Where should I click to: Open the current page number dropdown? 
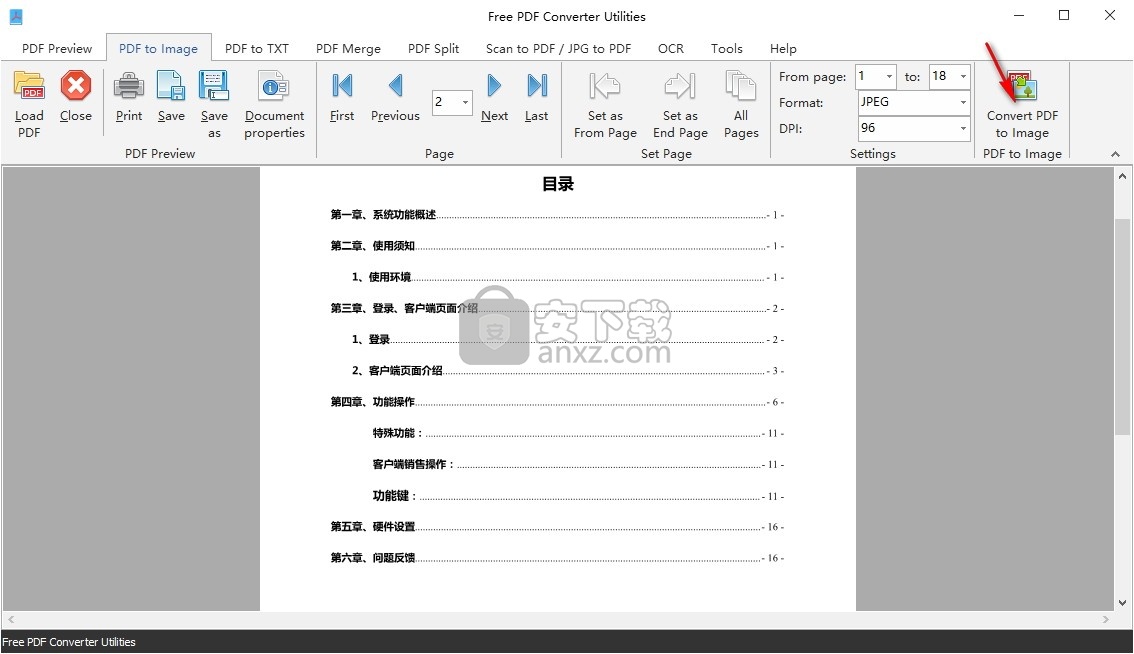click(x=466, y=102)
